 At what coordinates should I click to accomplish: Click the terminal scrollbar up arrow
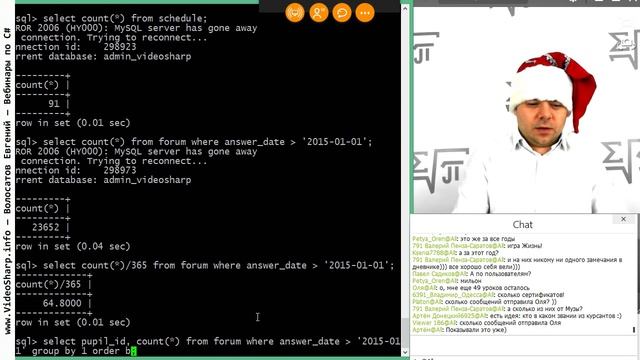[405, 8]
